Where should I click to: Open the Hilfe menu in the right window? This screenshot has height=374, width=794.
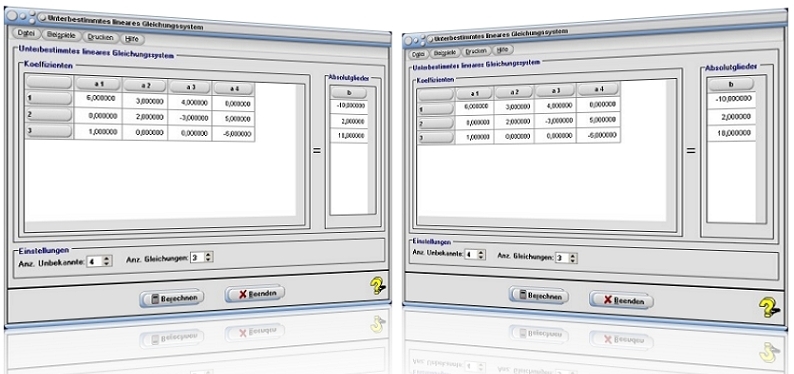(x=502, y=50)
